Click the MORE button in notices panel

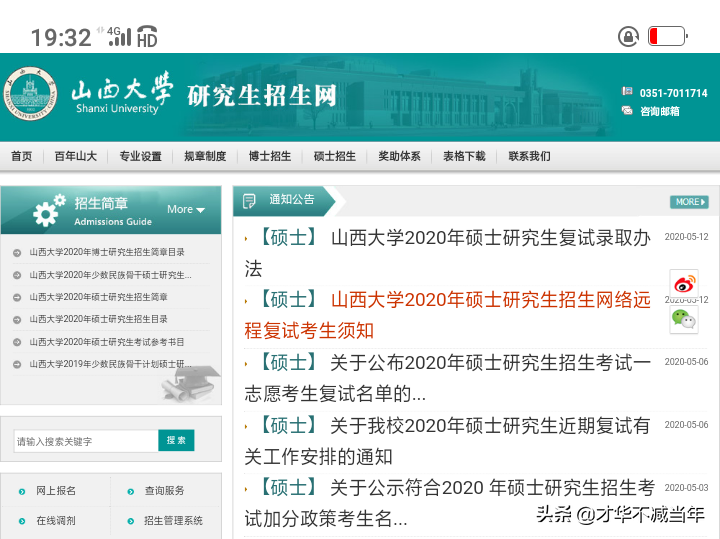pos(689,202)
